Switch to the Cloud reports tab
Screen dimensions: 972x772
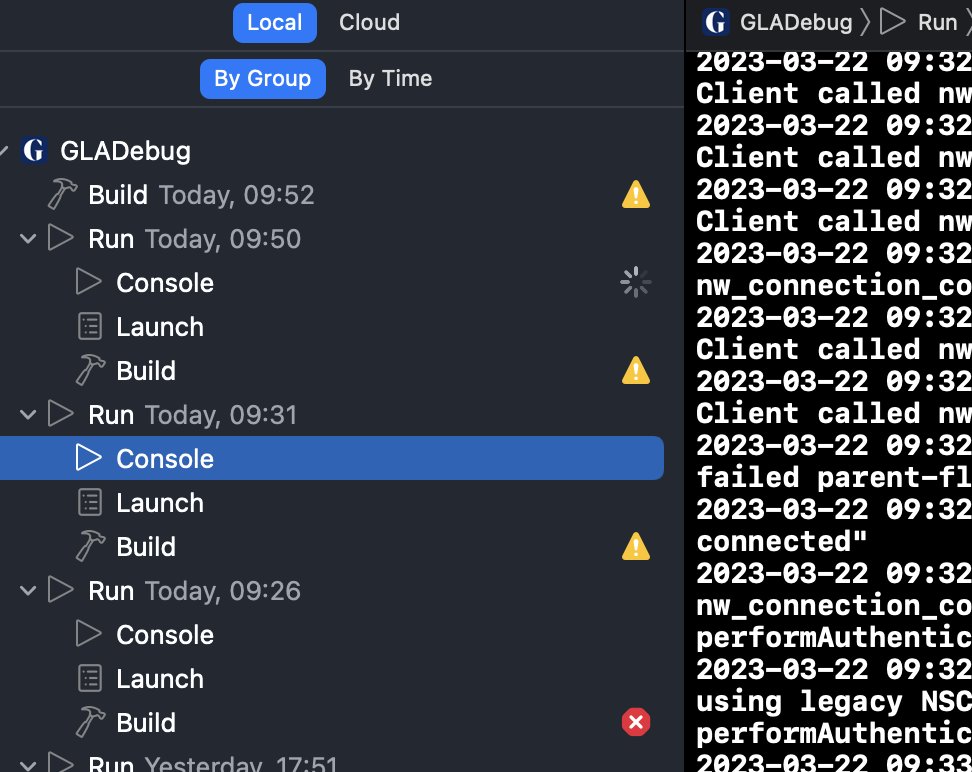coord(369,23)
